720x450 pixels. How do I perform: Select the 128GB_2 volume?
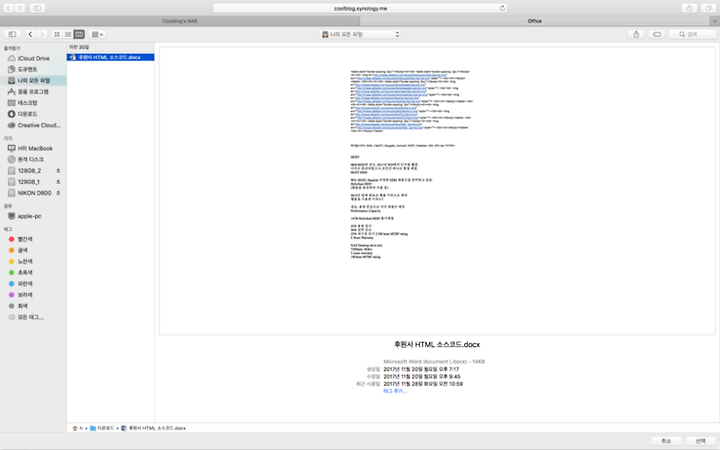tap(29, 170)
